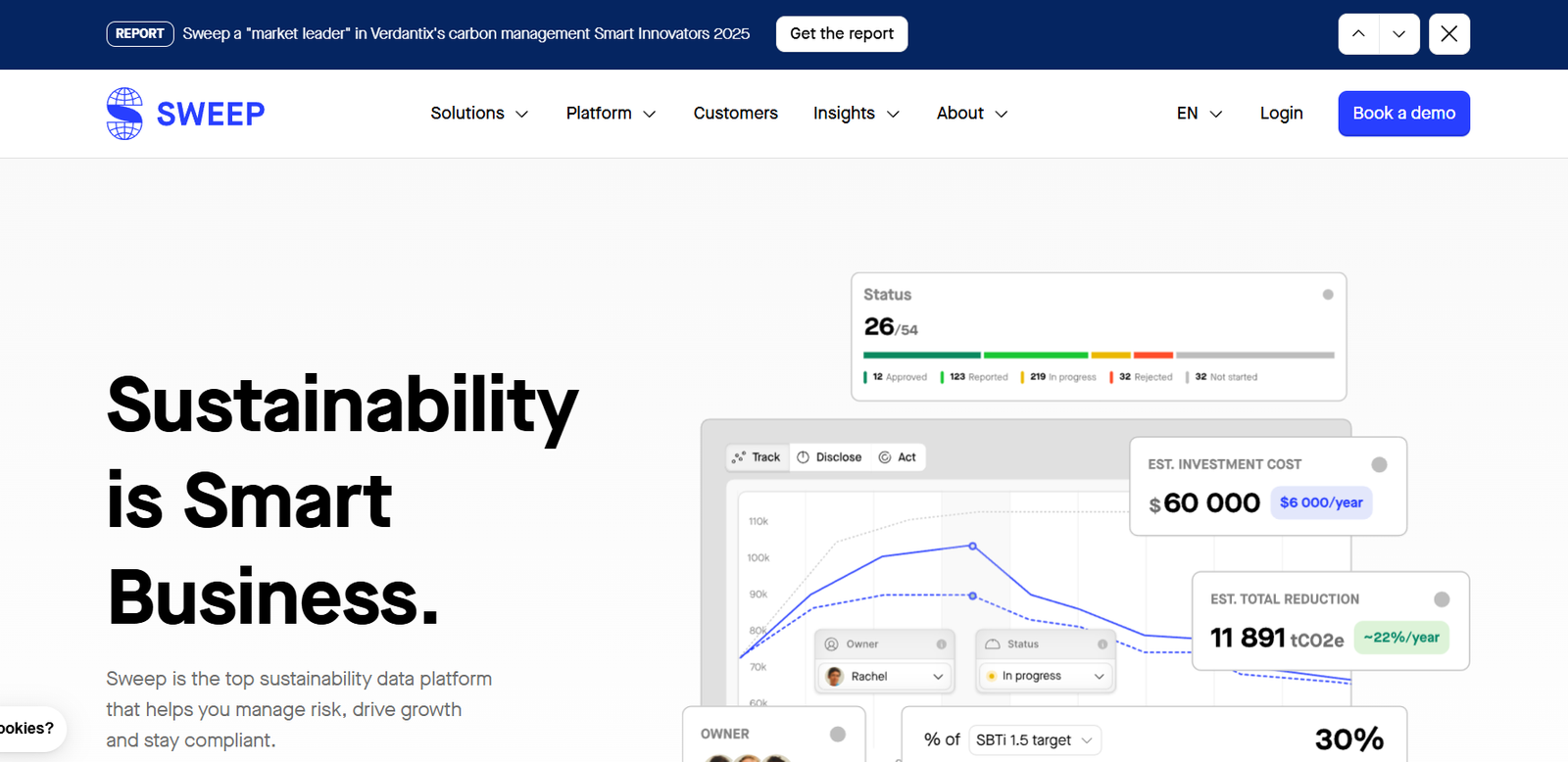Toggle the gray dot on Status card
Image resolution: width=1568 pixels, height=762 pixels.
tap(1328, 295)
